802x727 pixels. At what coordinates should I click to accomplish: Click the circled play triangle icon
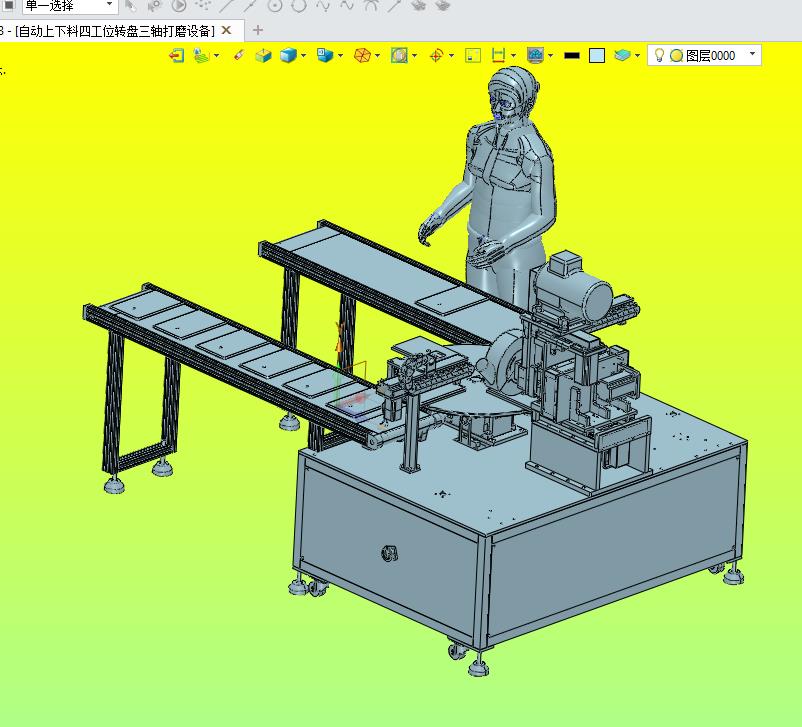pos(179,5)
